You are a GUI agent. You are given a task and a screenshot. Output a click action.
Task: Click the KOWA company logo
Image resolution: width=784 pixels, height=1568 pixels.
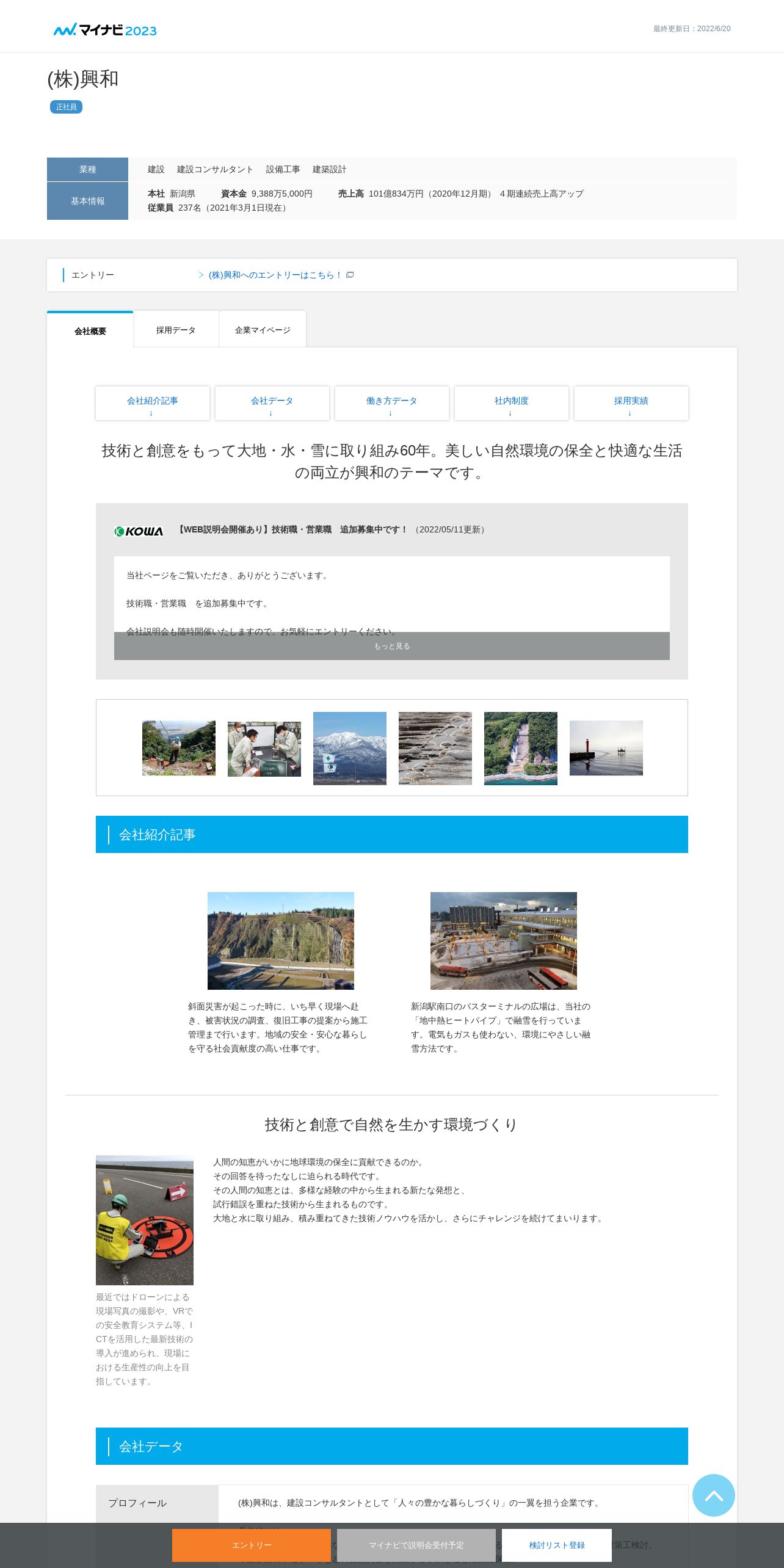(139, 531)
